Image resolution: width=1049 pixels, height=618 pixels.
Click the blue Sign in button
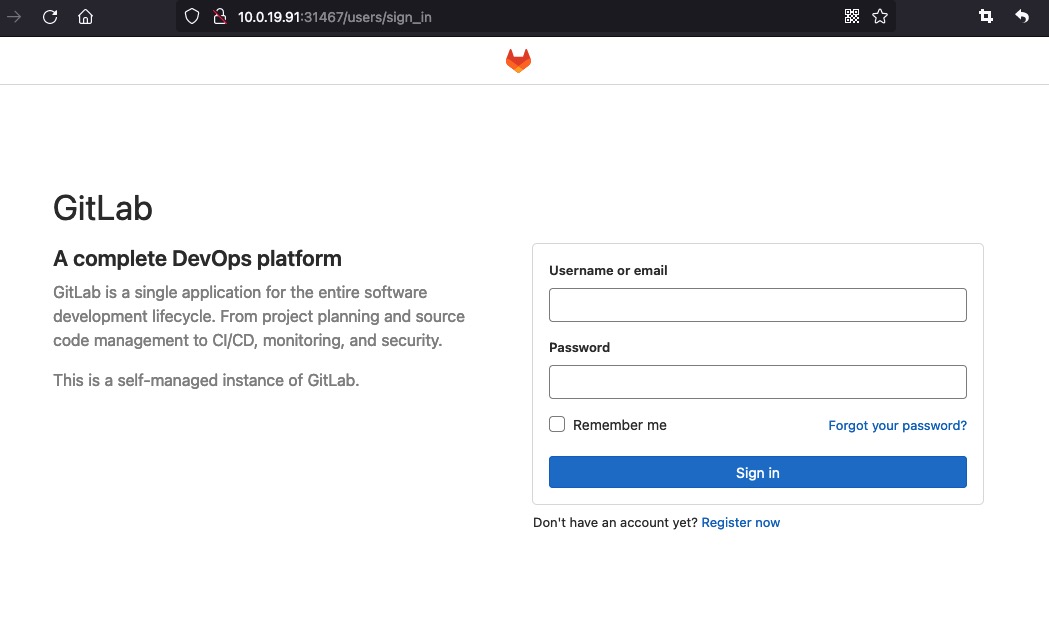tap(757, 472)
